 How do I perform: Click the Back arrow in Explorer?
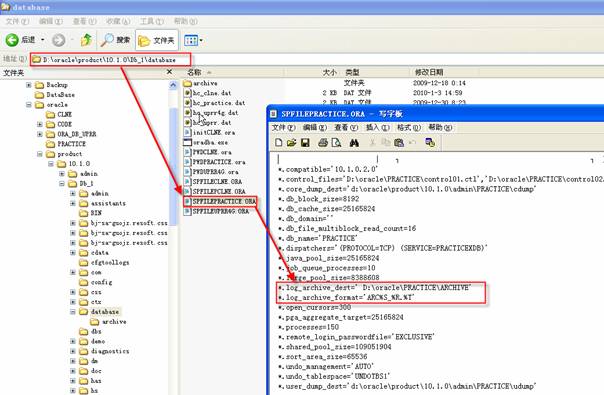[x=12, y=40]
